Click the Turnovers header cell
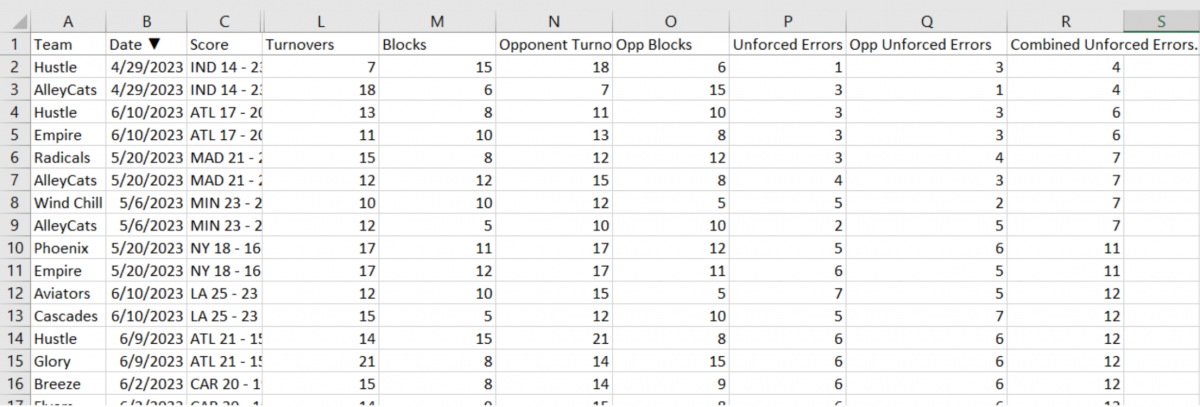The width and height of the screenshot is (1200, 407). 319,44
